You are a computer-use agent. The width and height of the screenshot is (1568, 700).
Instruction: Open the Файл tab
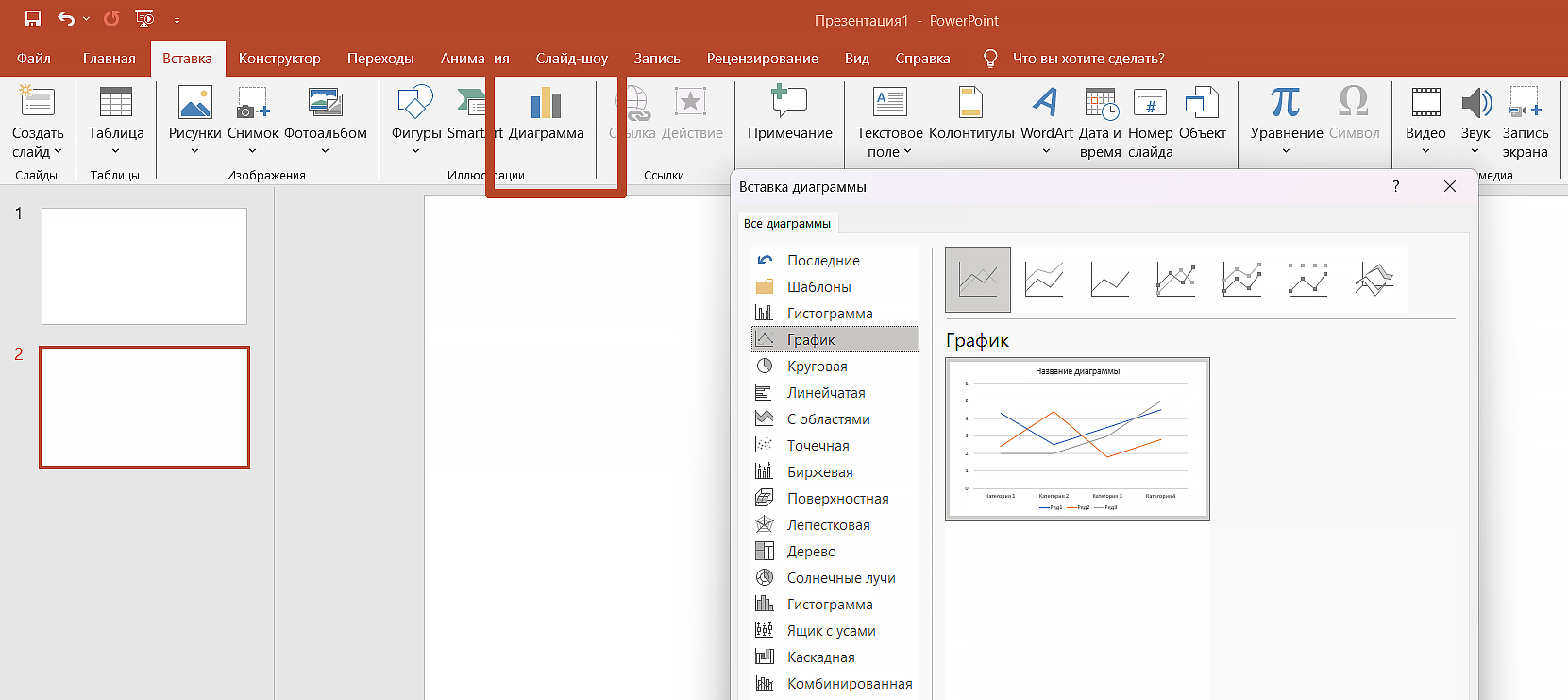coord(34,59)
